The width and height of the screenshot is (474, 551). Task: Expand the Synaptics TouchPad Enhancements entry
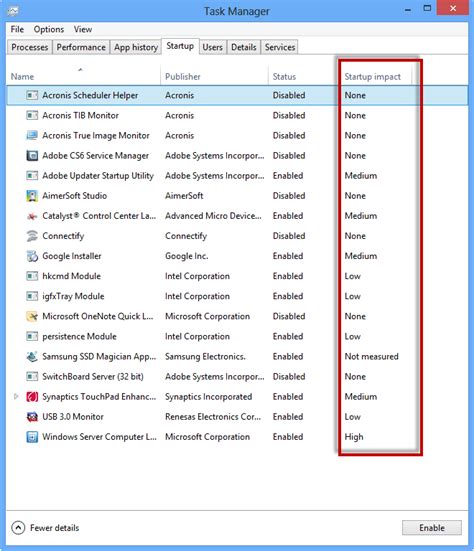pos(16,396)
